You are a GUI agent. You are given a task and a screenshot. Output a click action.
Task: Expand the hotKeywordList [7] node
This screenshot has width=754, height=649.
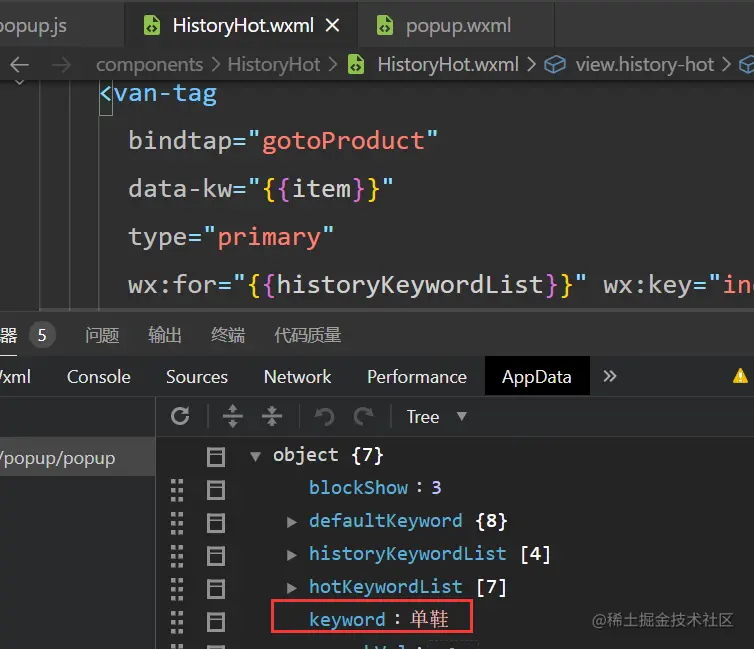(x=291, y=588)
